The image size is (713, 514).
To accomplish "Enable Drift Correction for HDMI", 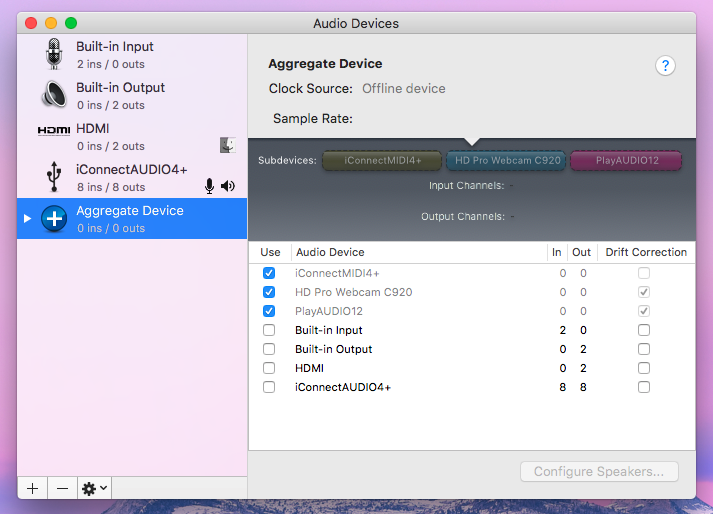I will tap(644, 368).
